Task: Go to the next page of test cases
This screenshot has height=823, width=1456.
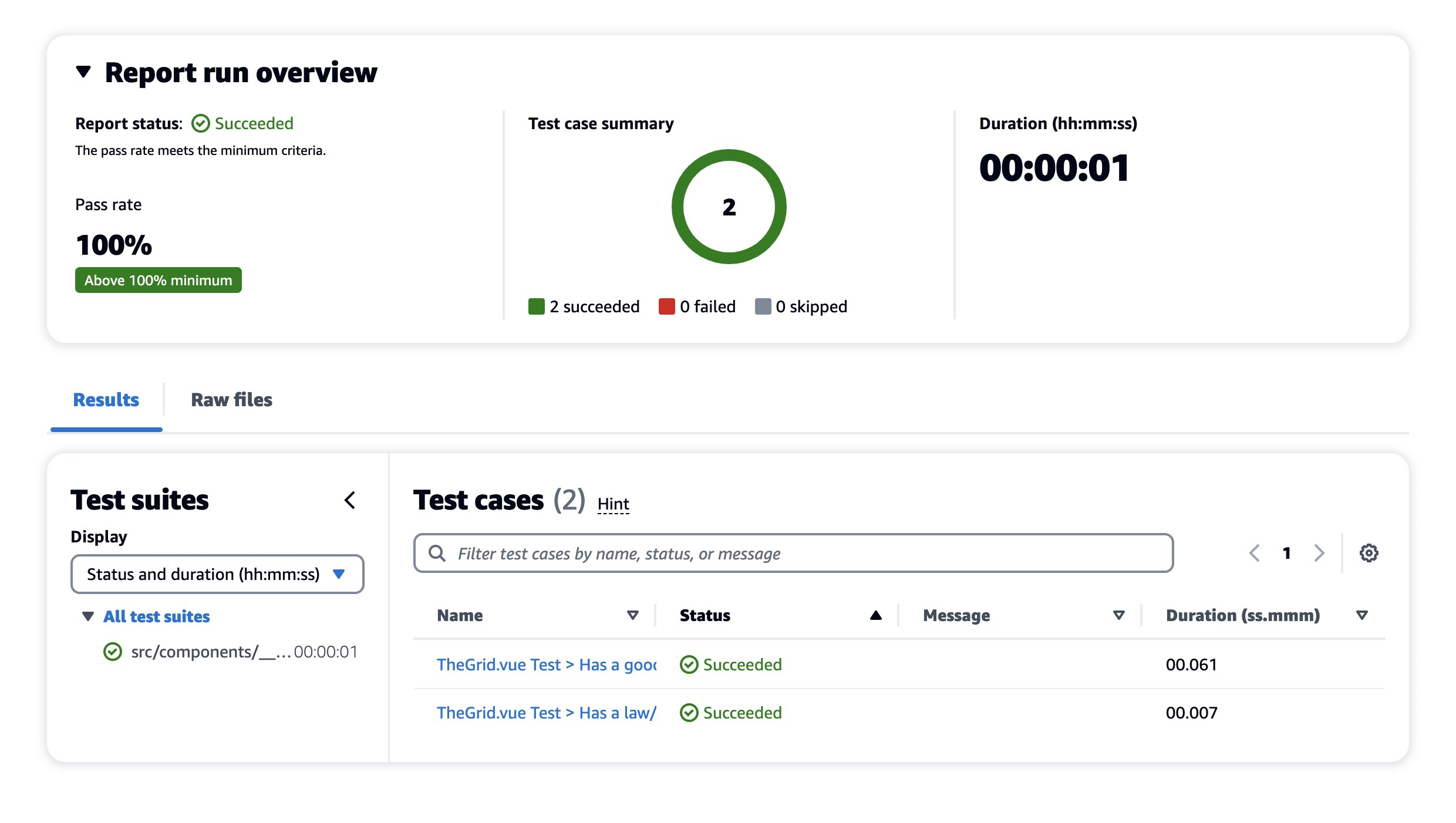Action: click(x=1319, y=552)
